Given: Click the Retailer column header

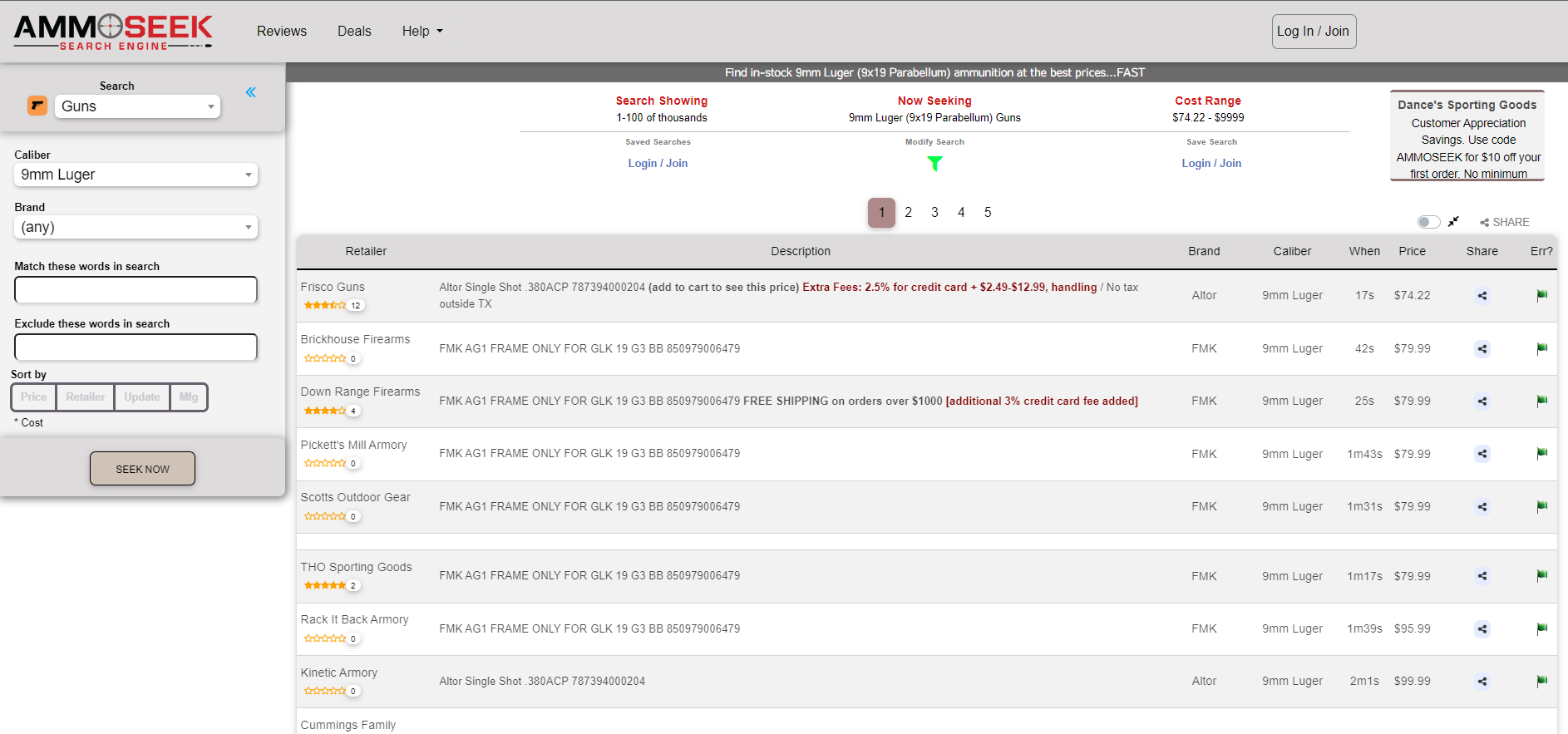Looking at the screenshot, I should (x=366, y=251).
